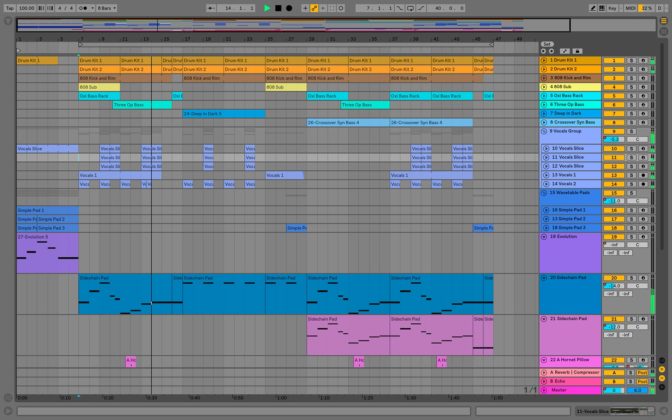The image size is (672, 420).
Task: Open Key map mode
Action: tap(612, 8)
